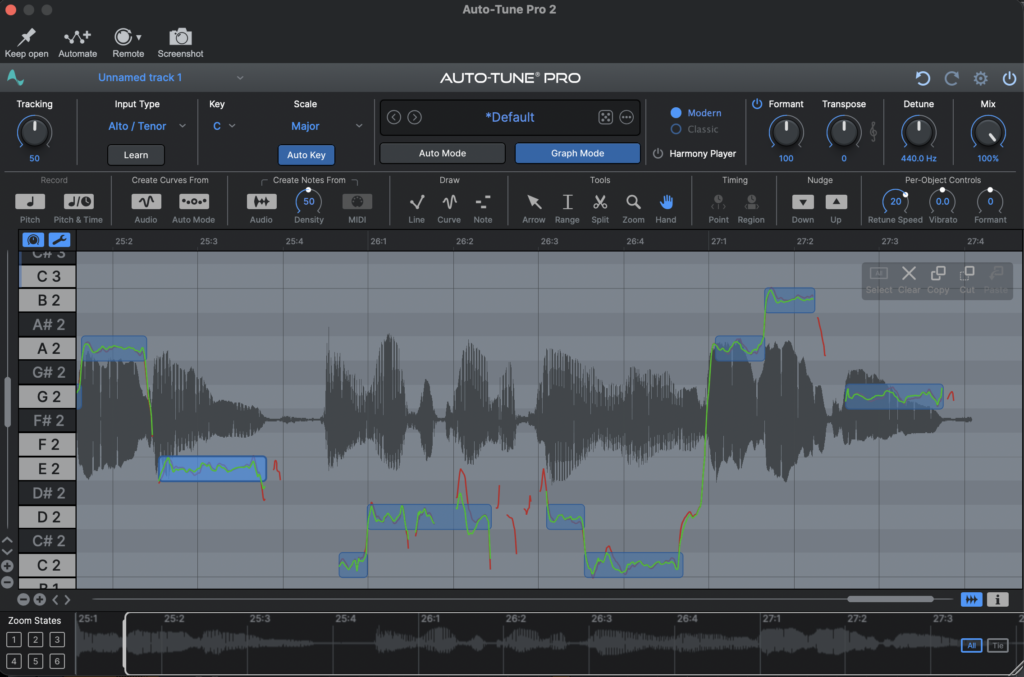Viewport: 1024px width, 677px height.
Task: Toggle the auto-scroll arrows button
Action: click(x=971, y=599)
